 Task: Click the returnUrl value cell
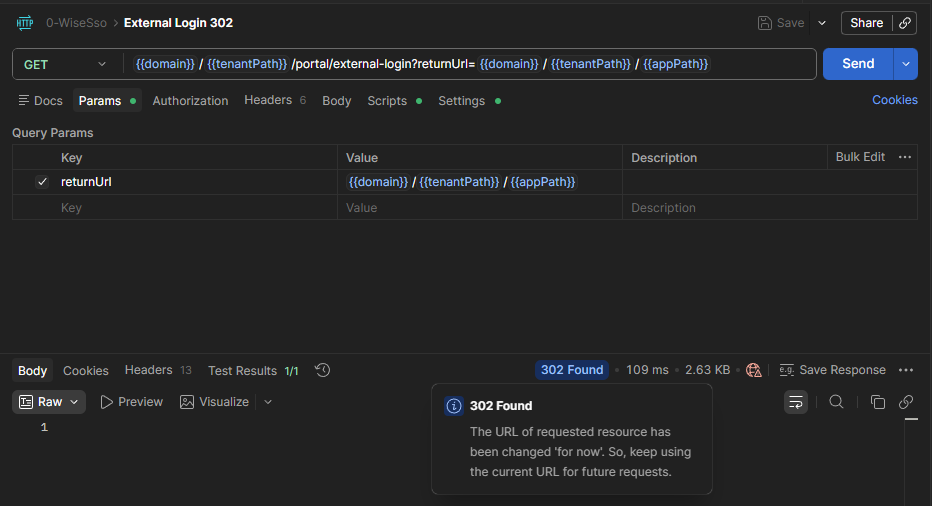480,182
